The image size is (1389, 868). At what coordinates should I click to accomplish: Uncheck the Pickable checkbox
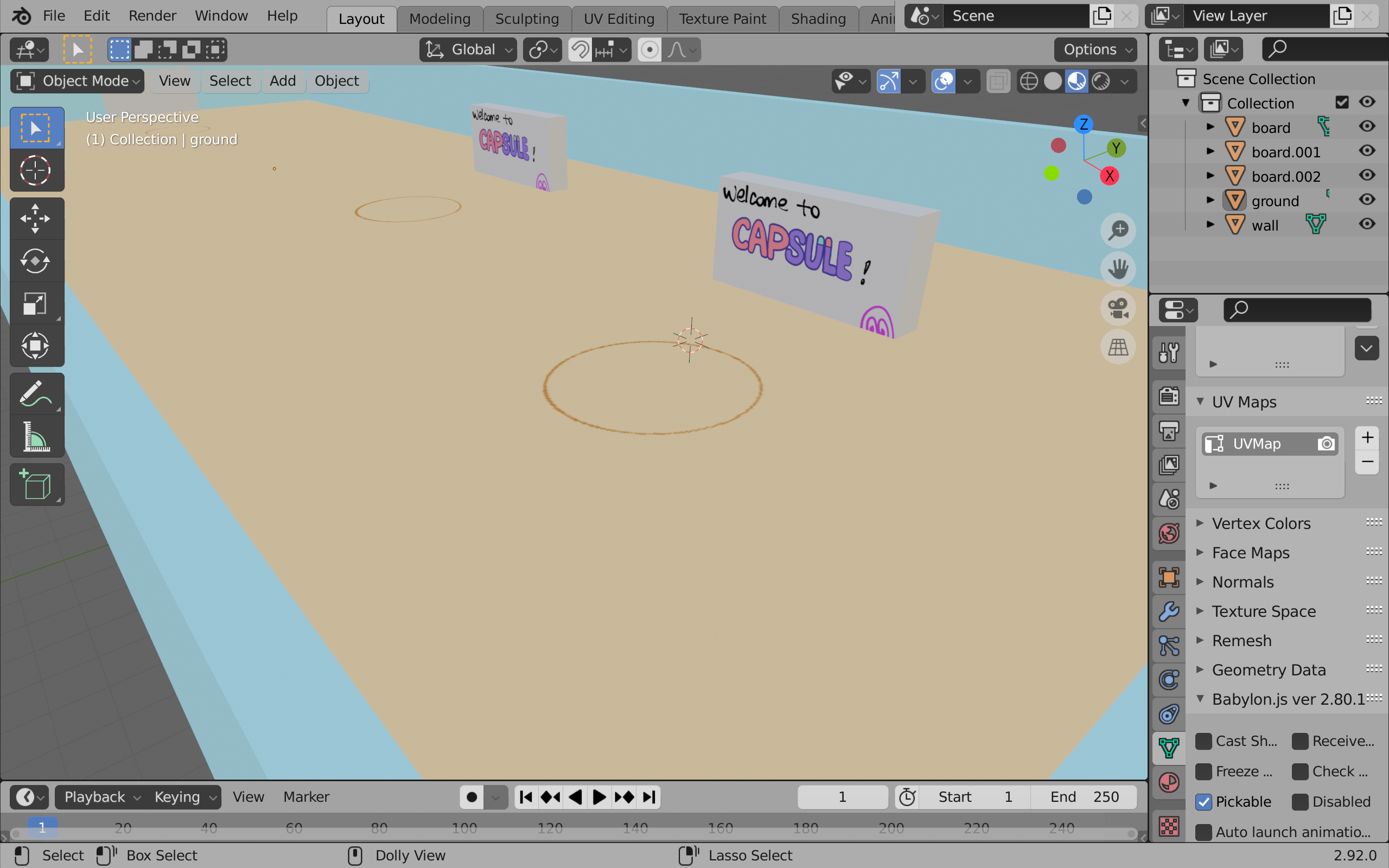(x=1203, y=801)
